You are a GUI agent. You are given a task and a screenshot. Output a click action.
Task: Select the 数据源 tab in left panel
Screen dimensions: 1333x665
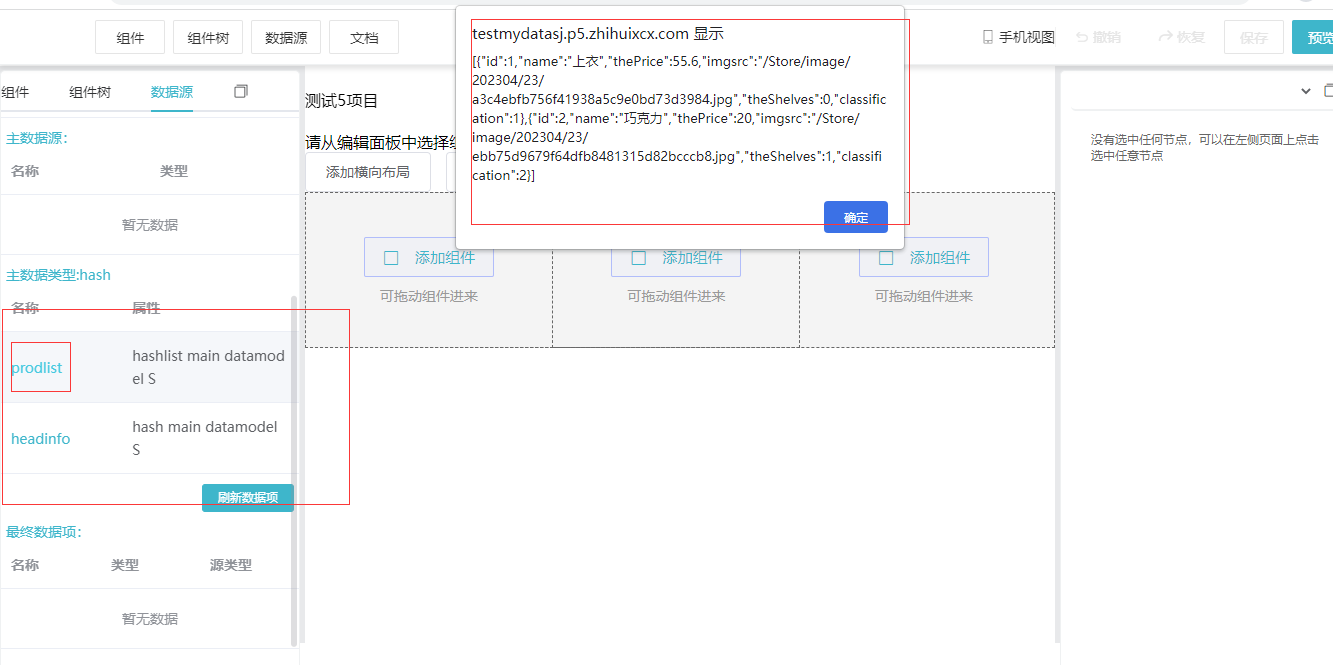click(x=172, y=92)
